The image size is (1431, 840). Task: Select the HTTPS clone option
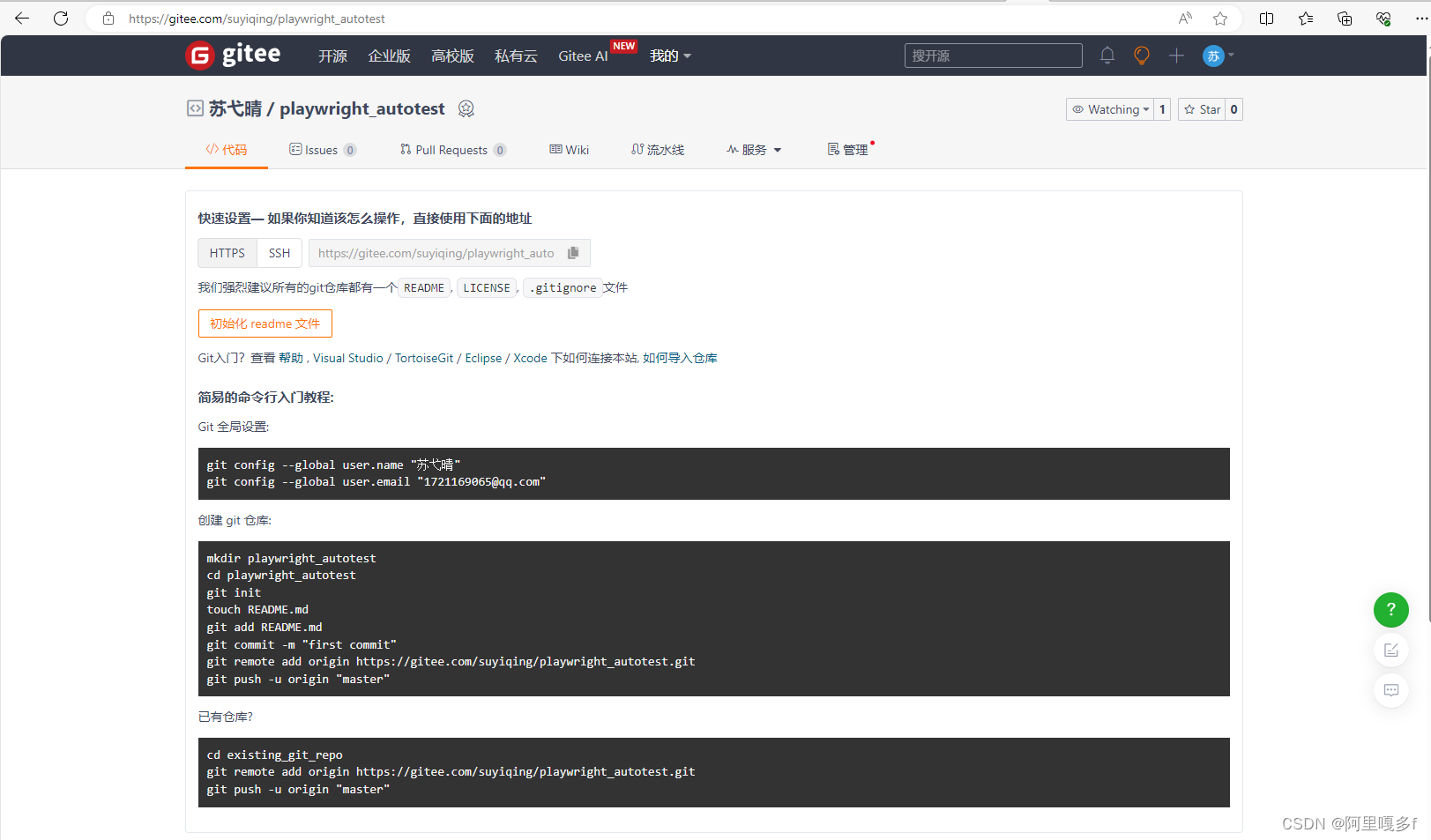[227, 253]
